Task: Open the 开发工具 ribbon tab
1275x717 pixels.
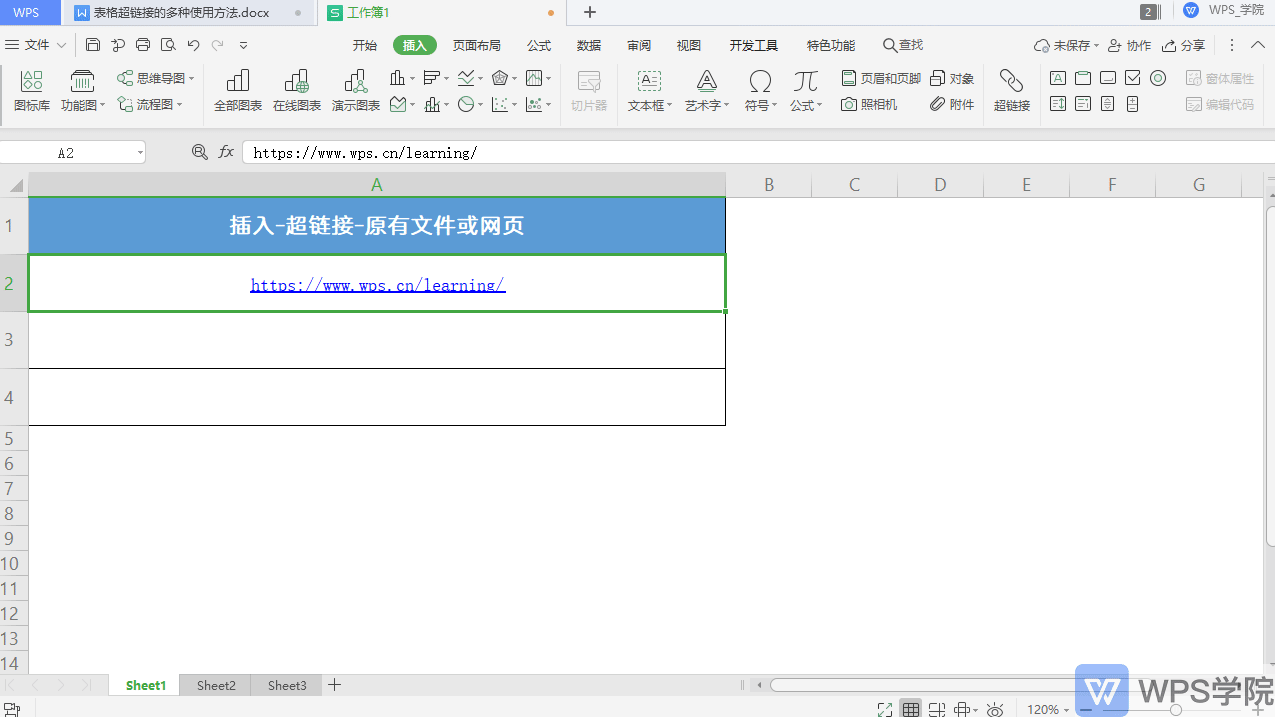Action: [x=754, y=45]
